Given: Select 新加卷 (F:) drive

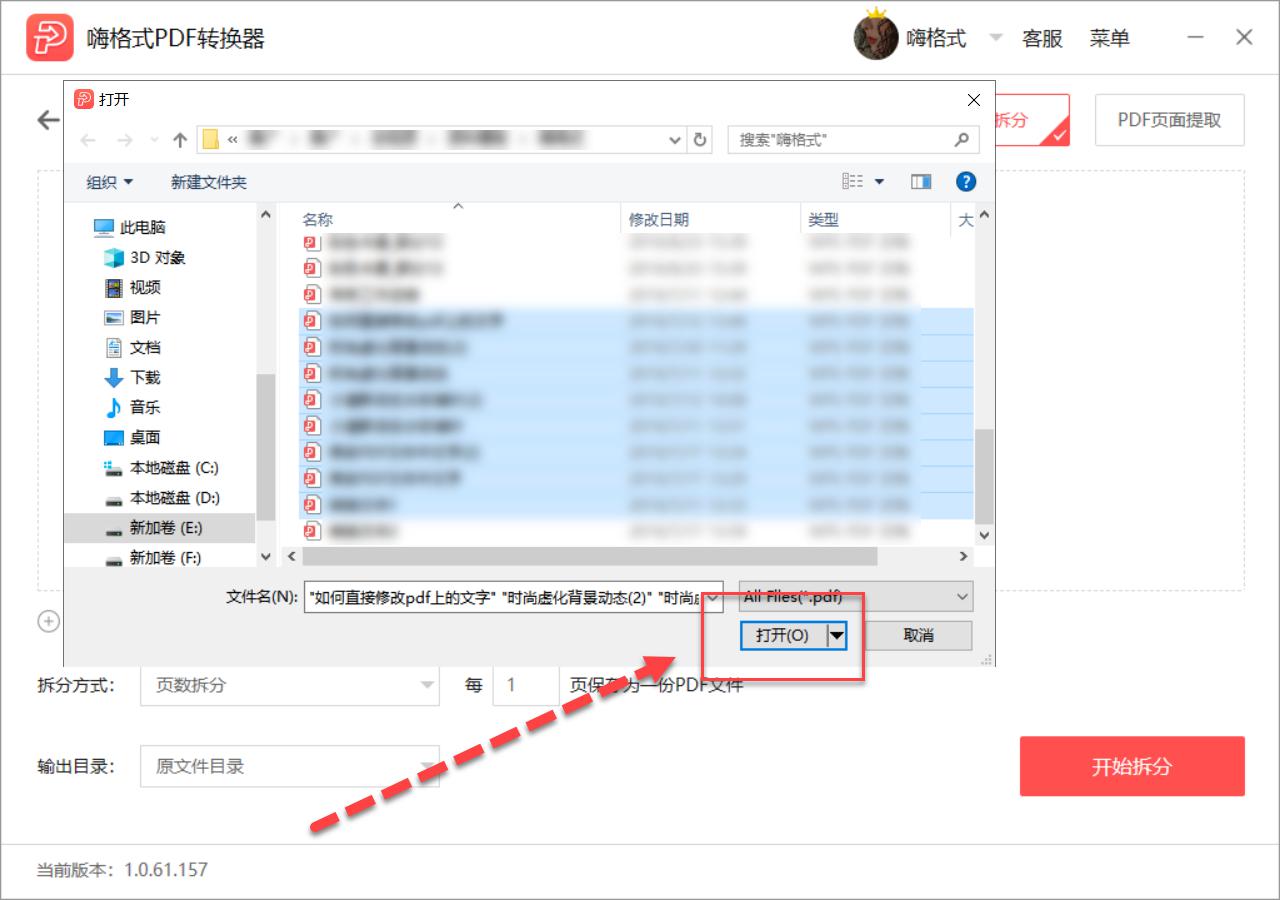Looking at the screenshot, I should tap(153, 558).
